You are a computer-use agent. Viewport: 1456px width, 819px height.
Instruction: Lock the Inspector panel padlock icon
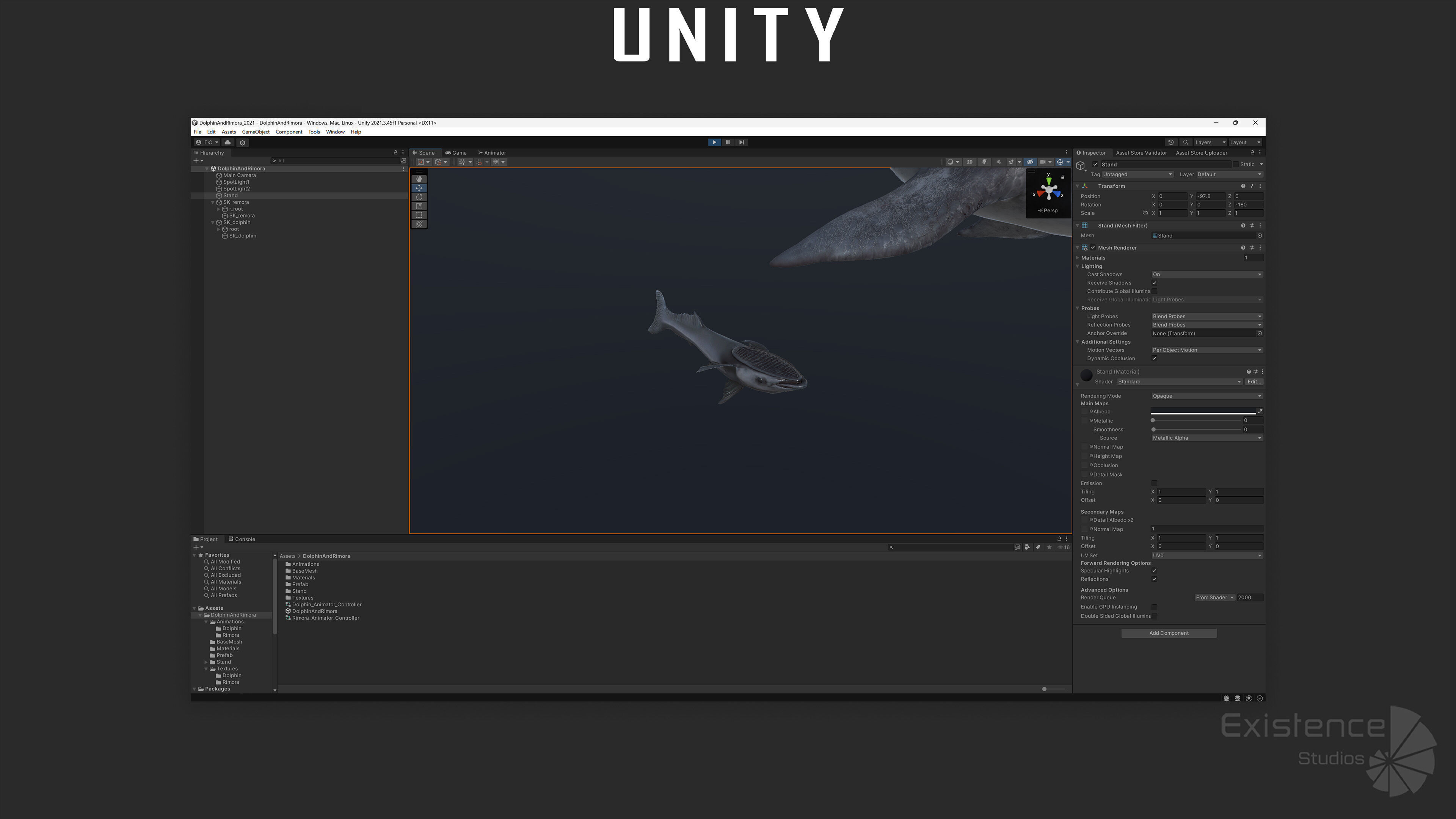1252,152
